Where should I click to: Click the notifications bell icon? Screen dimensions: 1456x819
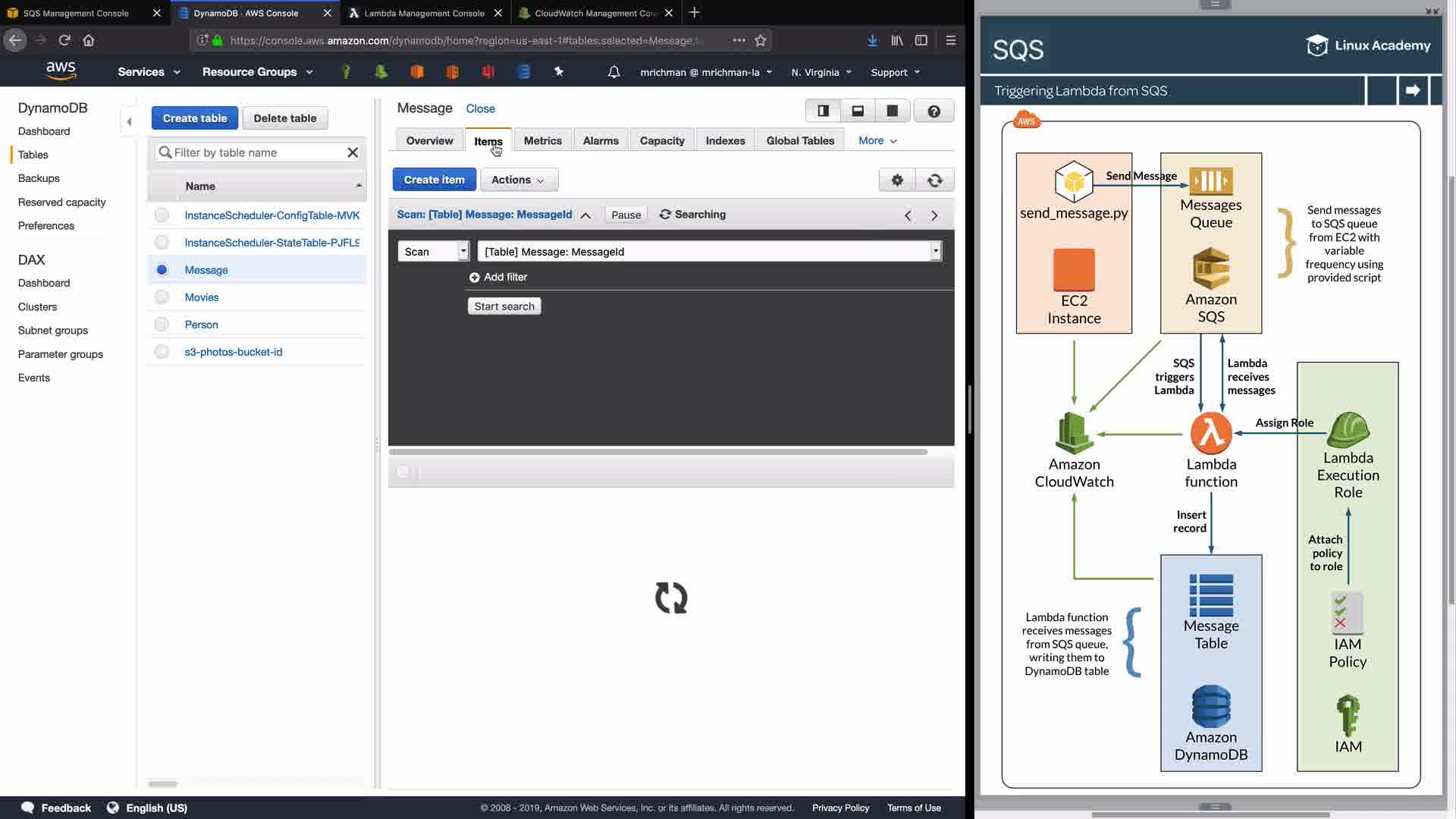click(613, 72)
